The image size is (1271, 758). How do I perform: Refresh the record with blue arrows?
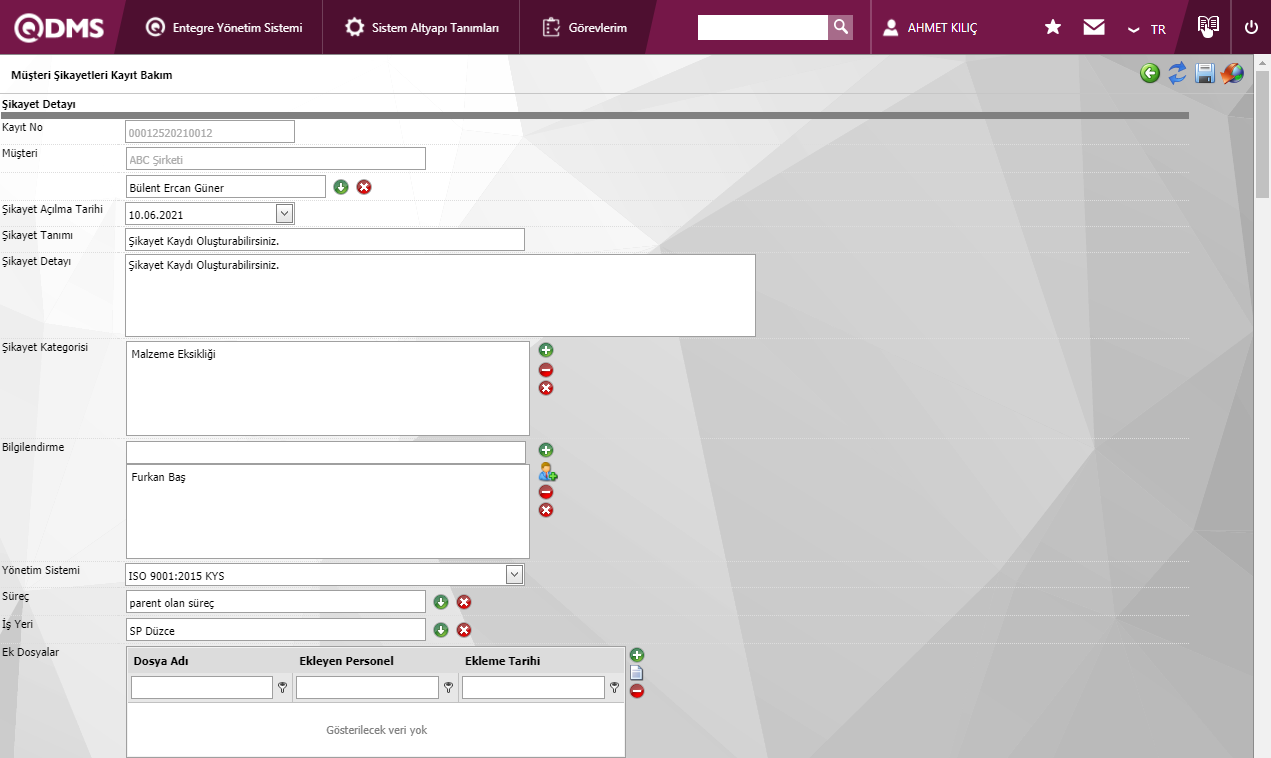(1178, 73)
